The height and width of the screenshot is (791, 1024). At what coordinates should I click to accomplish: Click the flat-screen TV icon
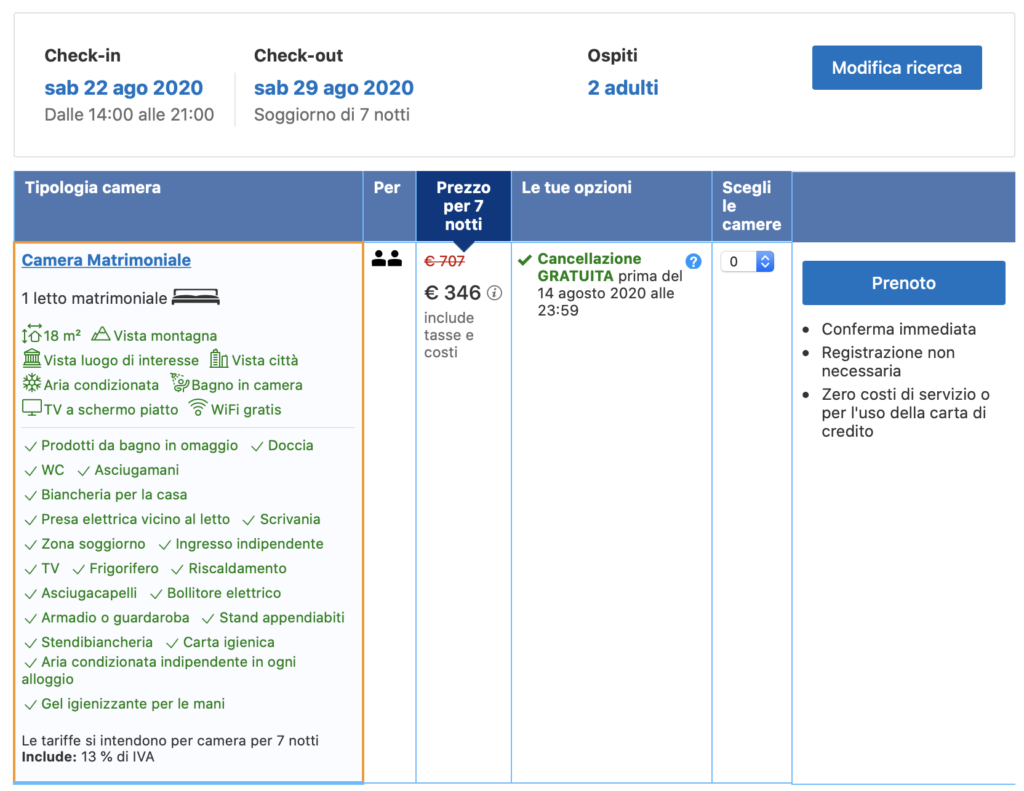pos(32,409)
